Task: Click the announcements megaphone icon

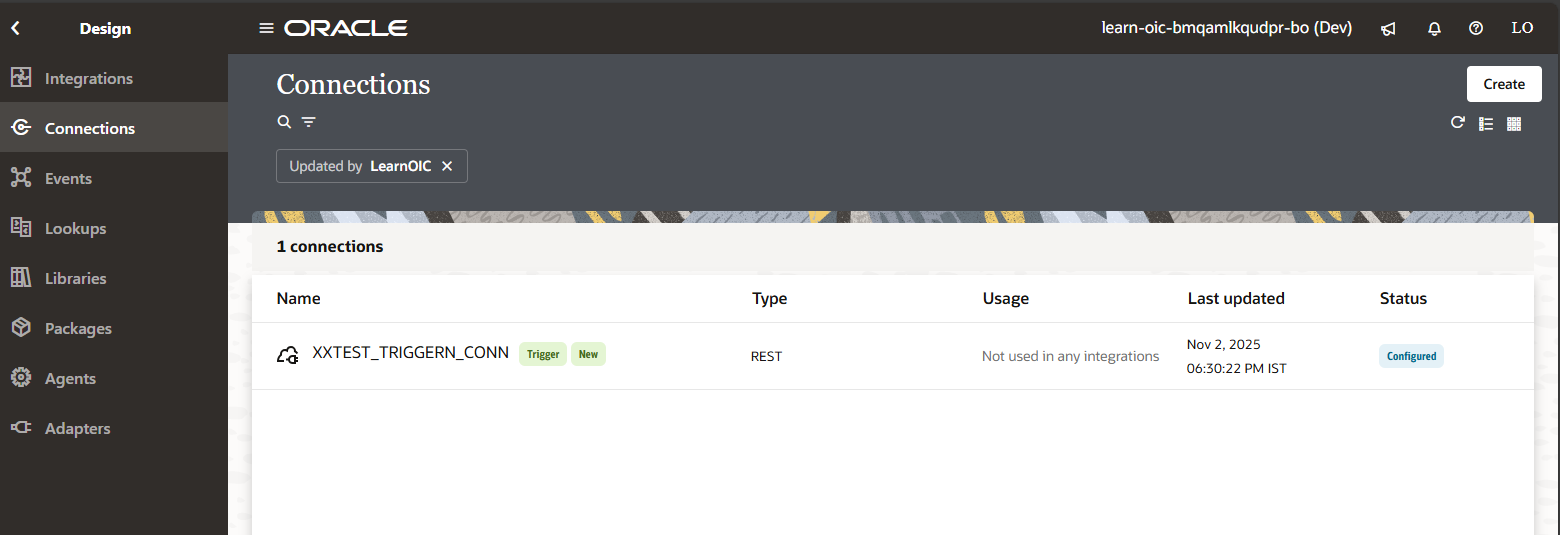Action: (x=1388, y=29)
